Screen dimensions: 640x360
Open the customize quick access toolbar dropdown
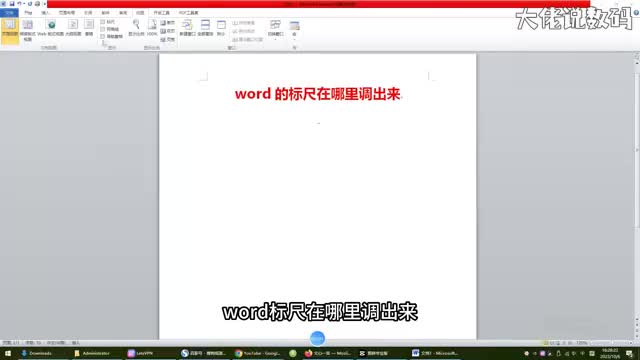[x=44, y=4]
